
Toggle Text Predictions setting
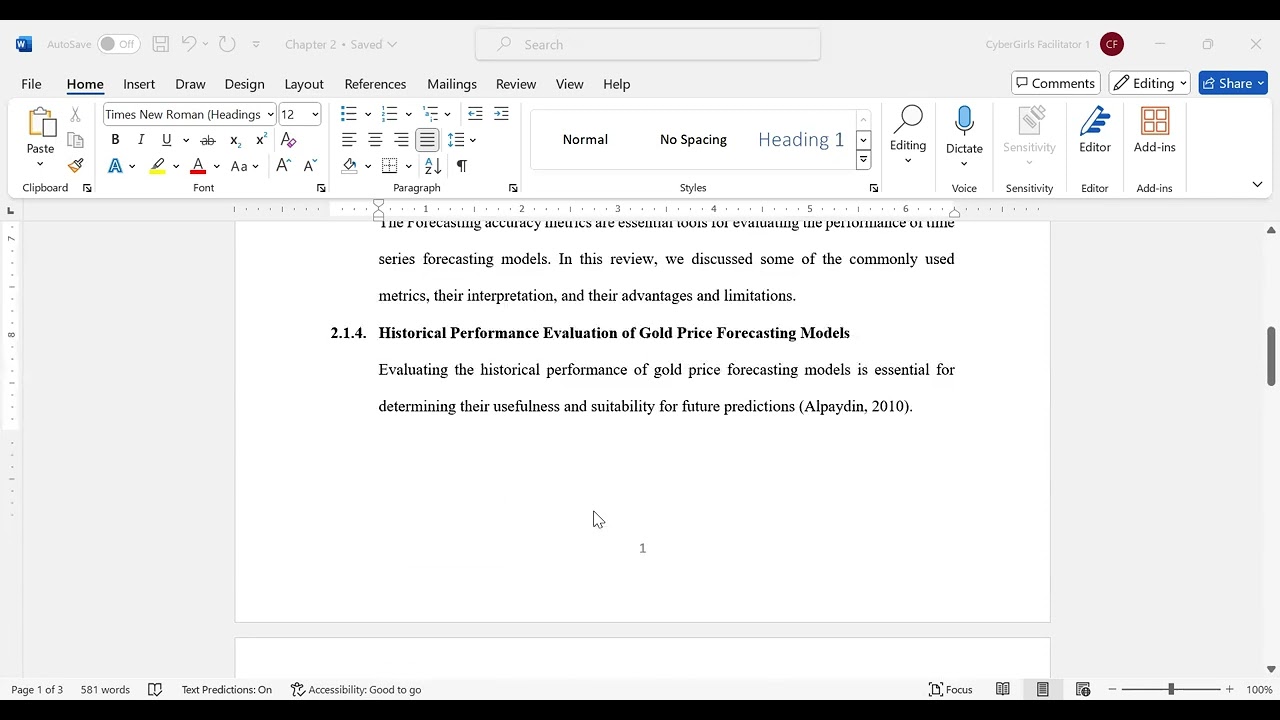[x=227, y=689]
